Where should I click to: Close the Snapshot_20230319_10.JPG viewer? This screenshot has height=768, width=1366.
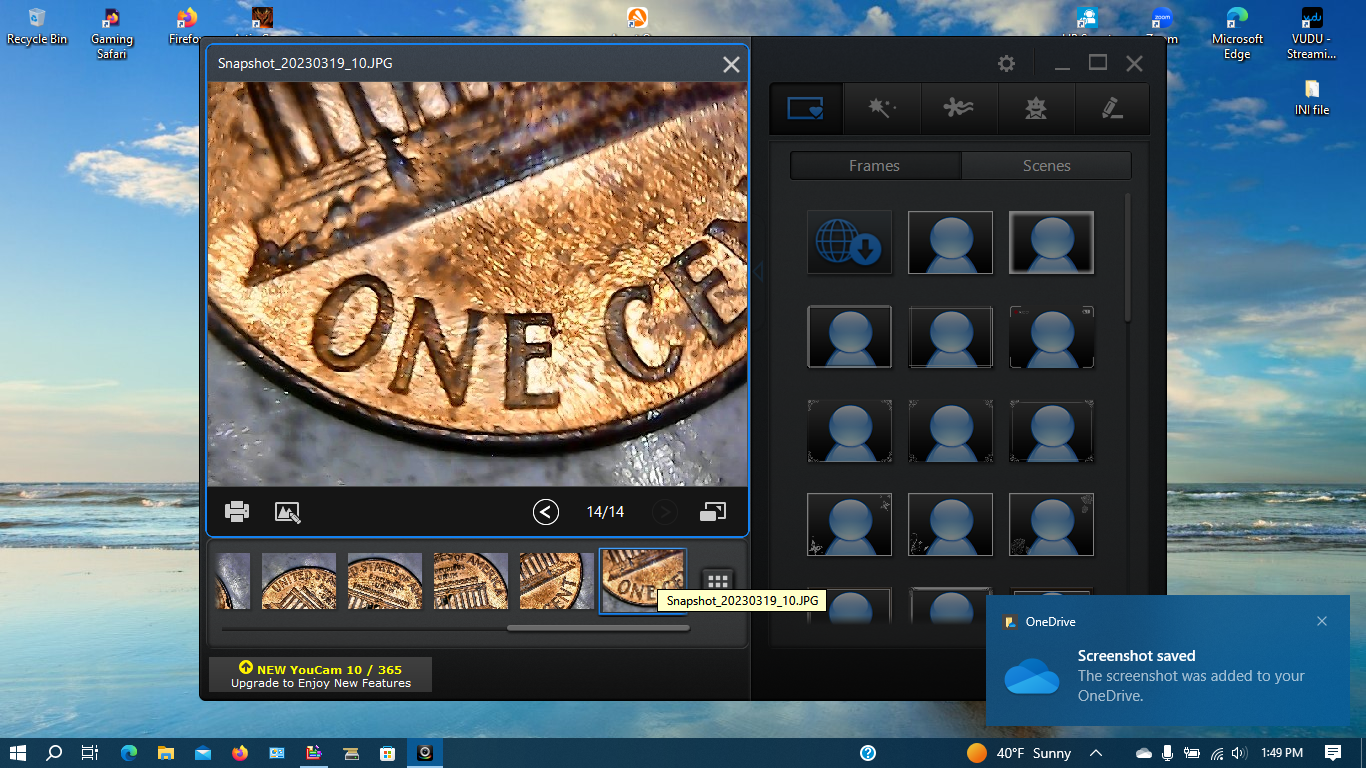pos(731,64)
